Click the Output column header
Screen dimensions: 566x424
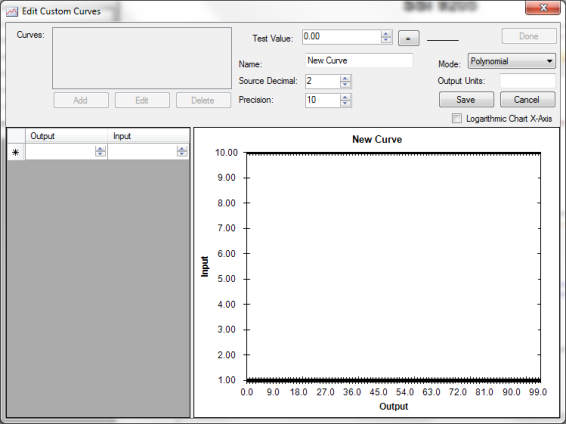point(66,136)
